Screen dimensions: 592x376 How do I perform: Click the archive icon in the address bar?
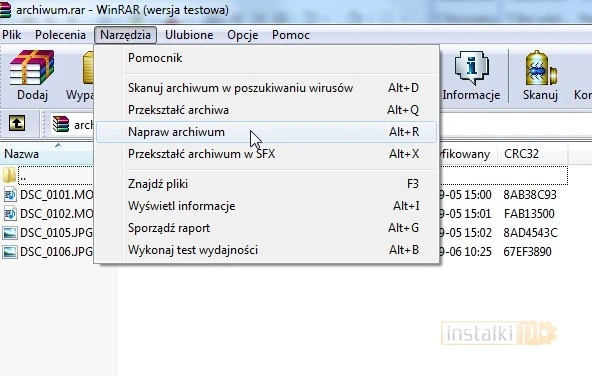pos(61,124)
